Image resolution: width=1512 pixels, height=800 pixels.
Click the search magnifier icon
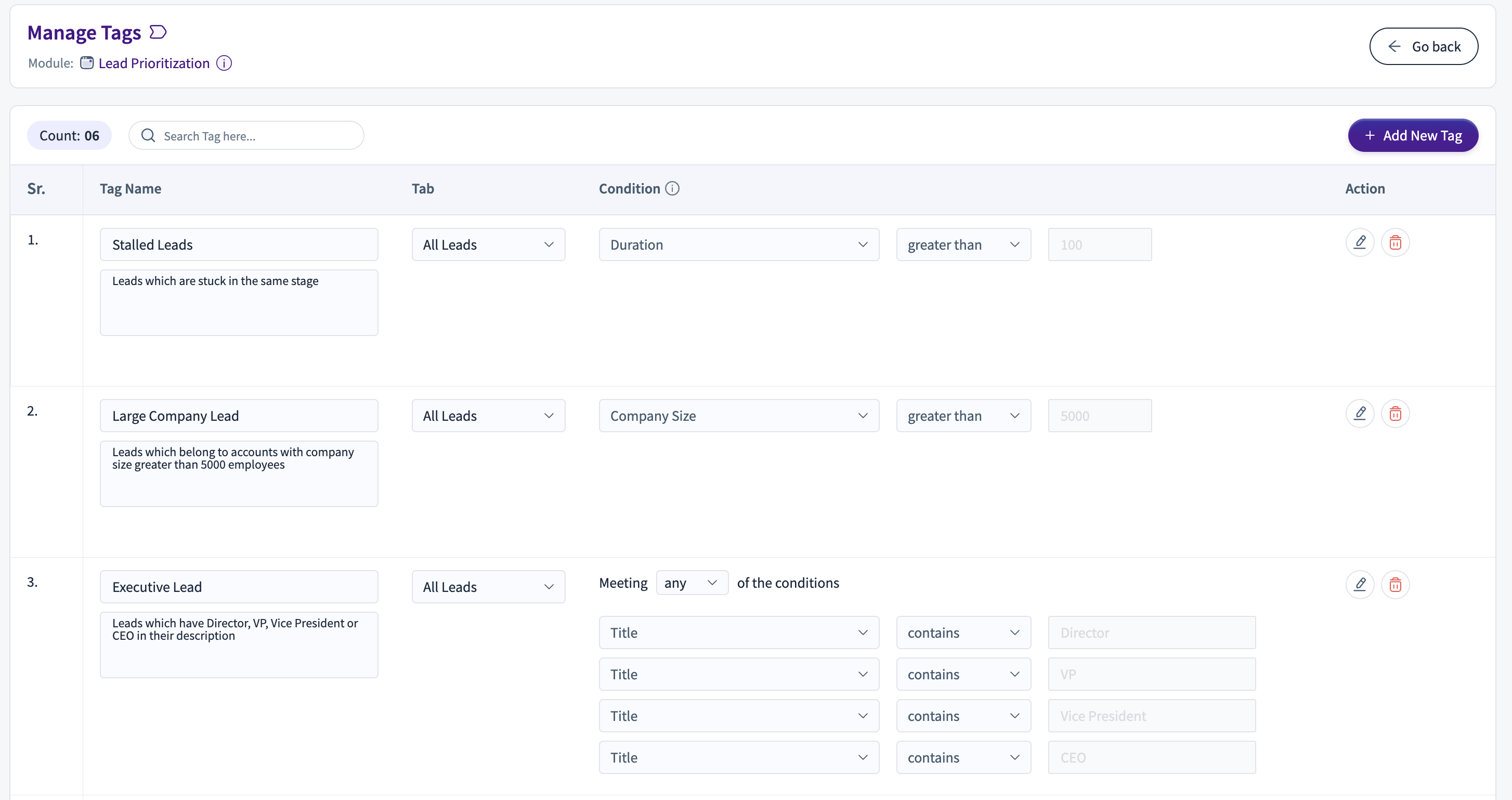tap(149, 136)
